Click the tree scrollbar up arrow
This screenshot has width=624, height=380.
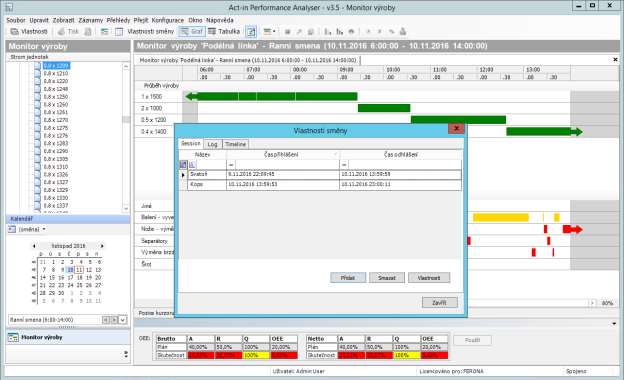(126, 66)
